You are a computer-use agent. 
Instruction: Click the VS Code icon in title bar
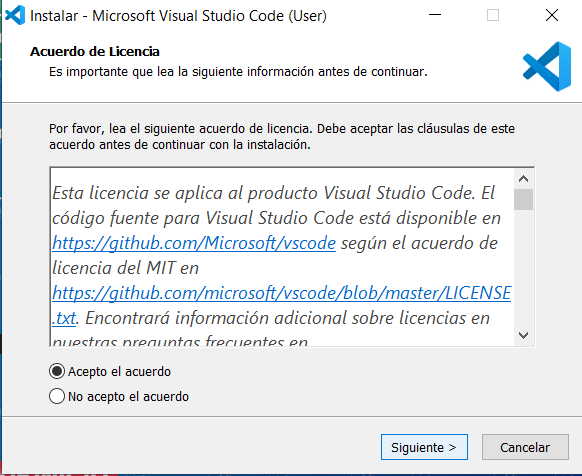(15, 16)
